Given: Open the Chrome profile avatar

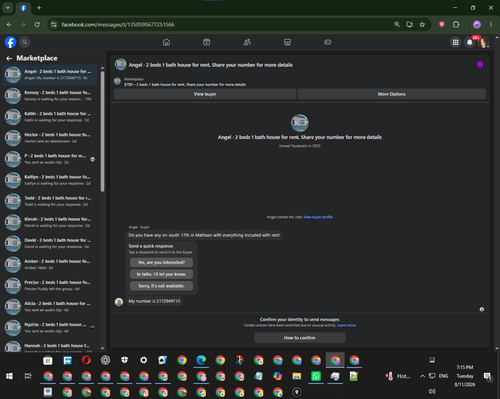Looking at the screenshot, I should pyautogui.click(x=477, y=25).
